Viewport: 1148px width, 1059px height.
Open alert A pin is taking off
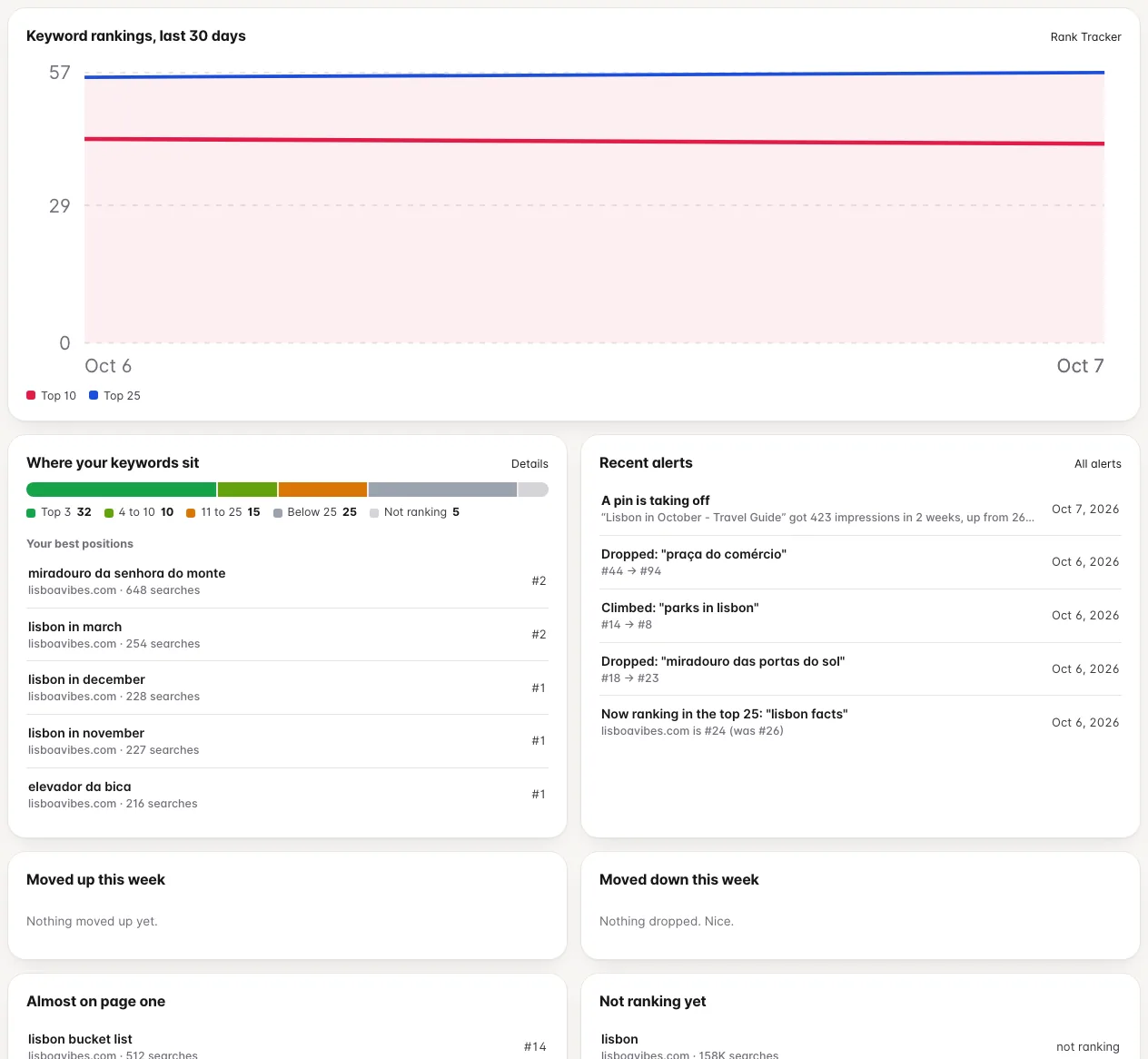(860, 509)
